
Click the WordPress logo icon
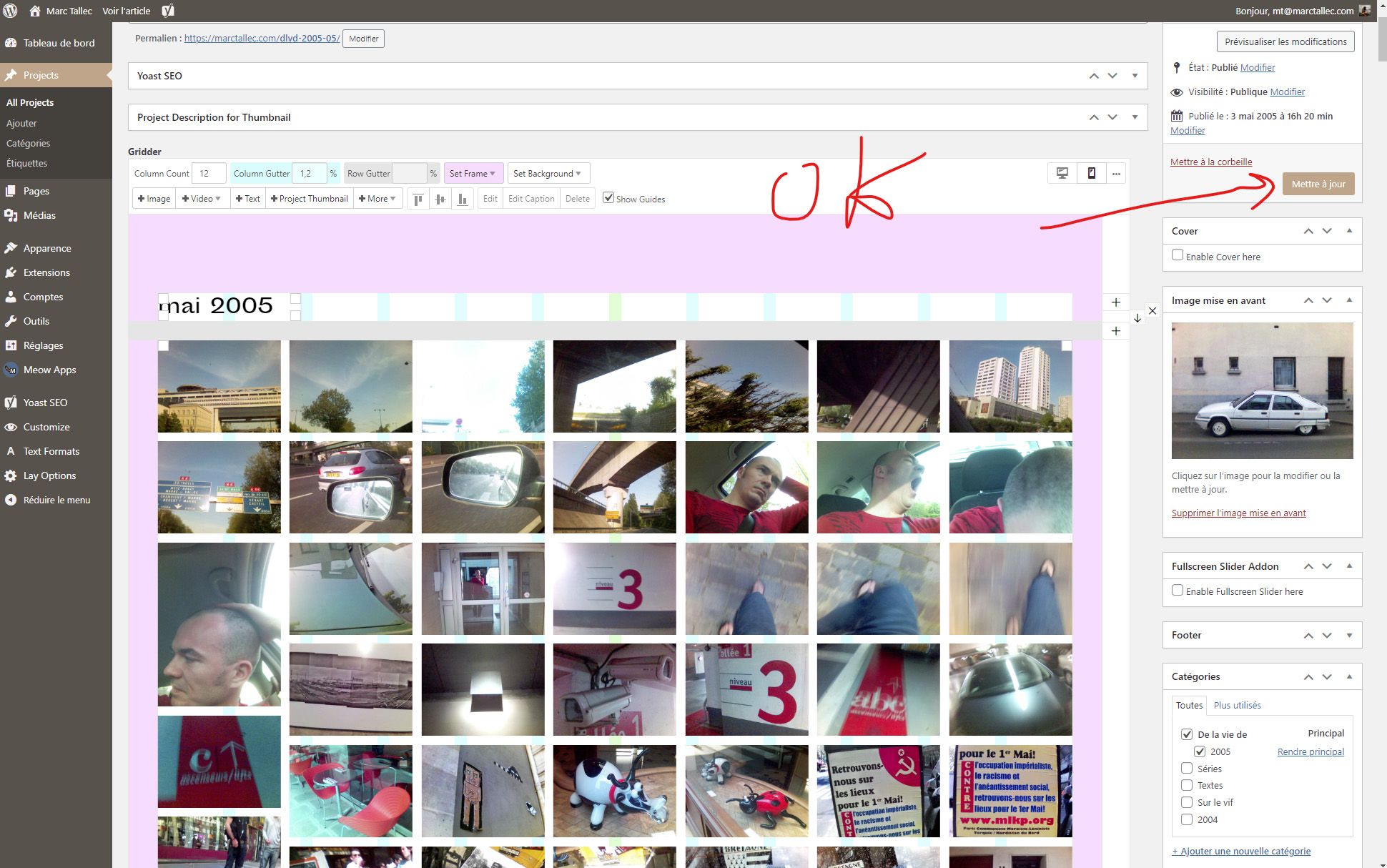click(x=11, y=11)
